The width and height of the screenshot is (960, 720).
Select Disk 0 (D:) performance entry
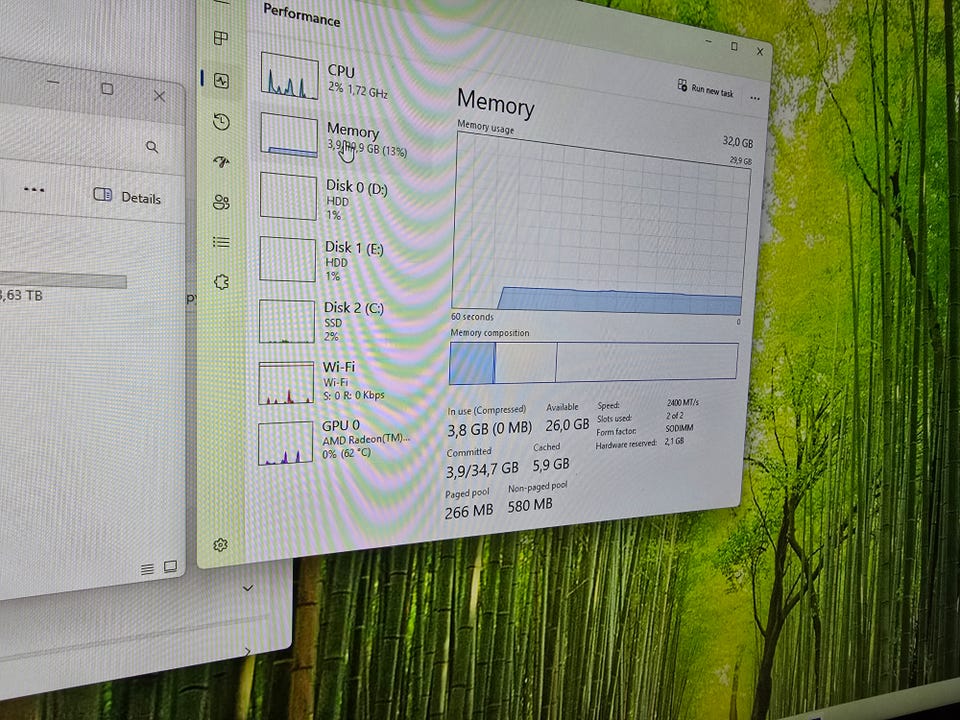tap(334, 198)
